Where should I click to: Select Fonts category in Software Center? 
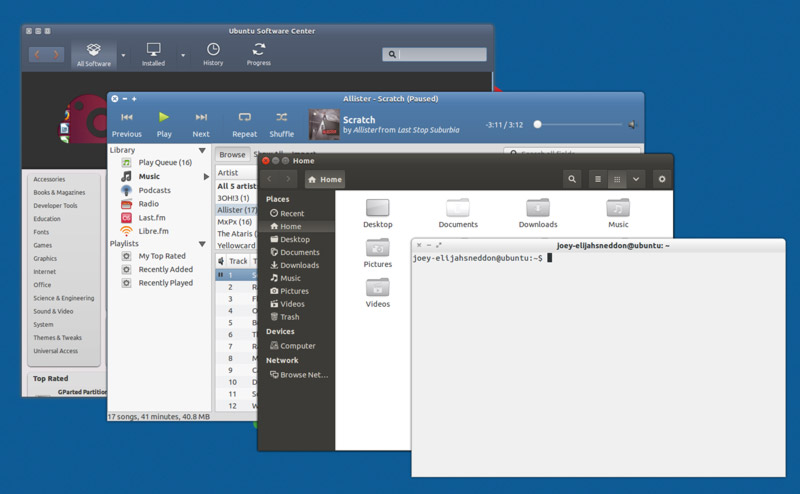point(41,232)
